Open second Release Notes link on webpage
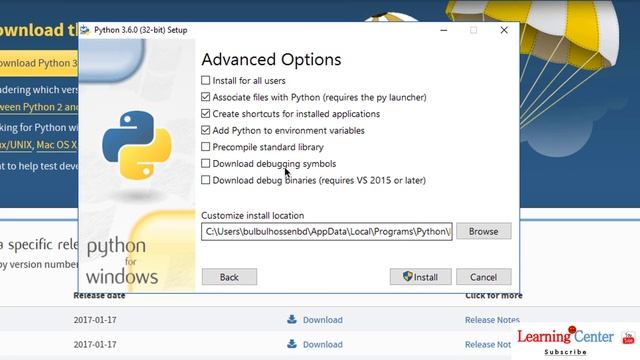 (x=488, y=344)
